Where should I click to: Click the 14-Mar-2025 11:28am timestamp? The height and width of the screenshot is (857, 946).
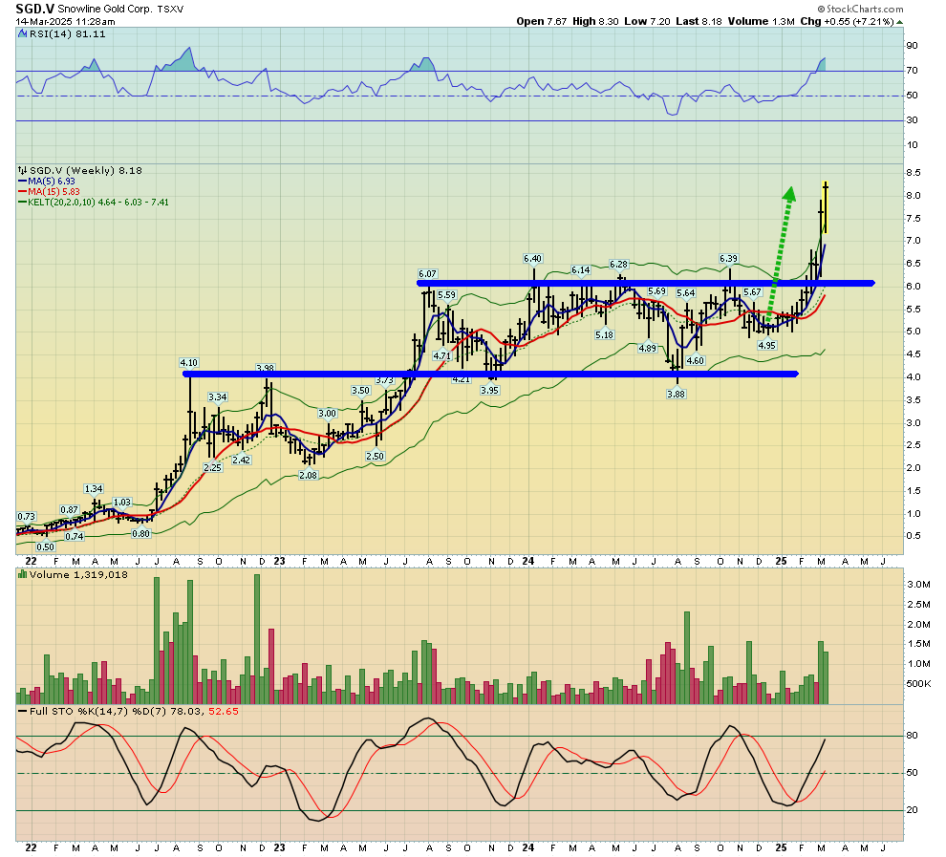click(65, 22)
